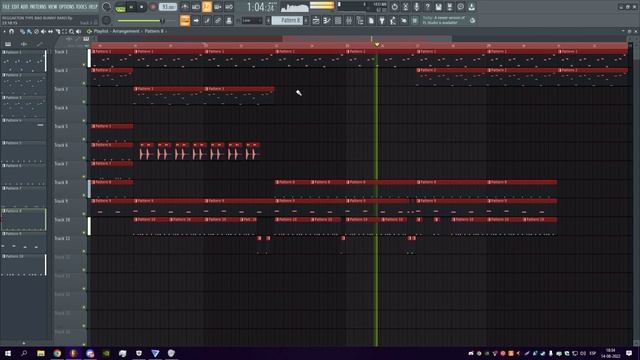This screenshot has width=640, height=360.
Task: Mute Track 9 using its green switch
Action: pyautogui.click(x=84, y=214)
